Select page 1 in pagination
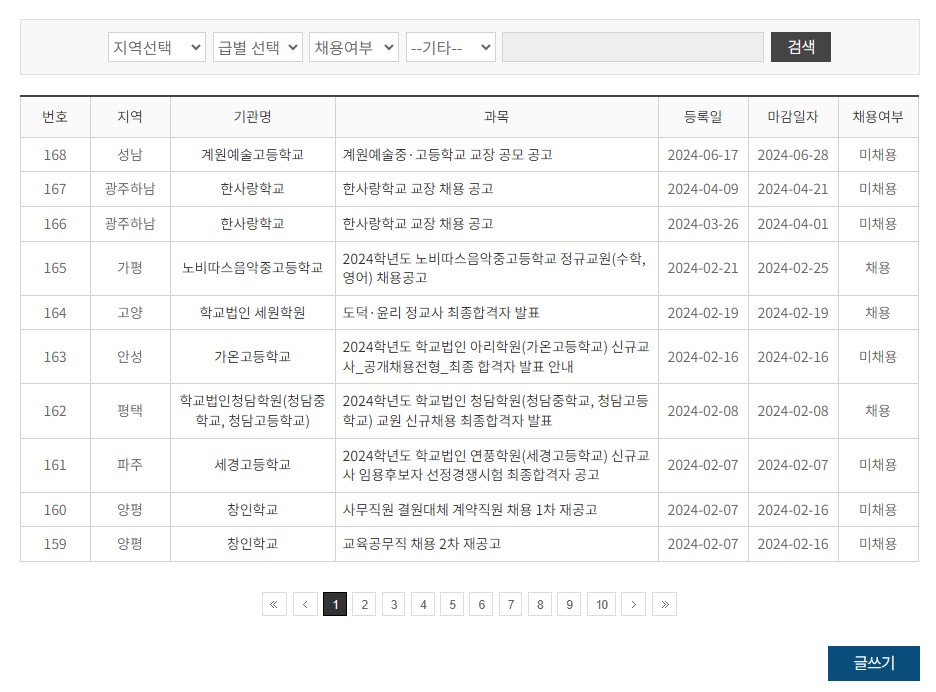The width and height of the screenshot is (936, 692). click(335, 604)
